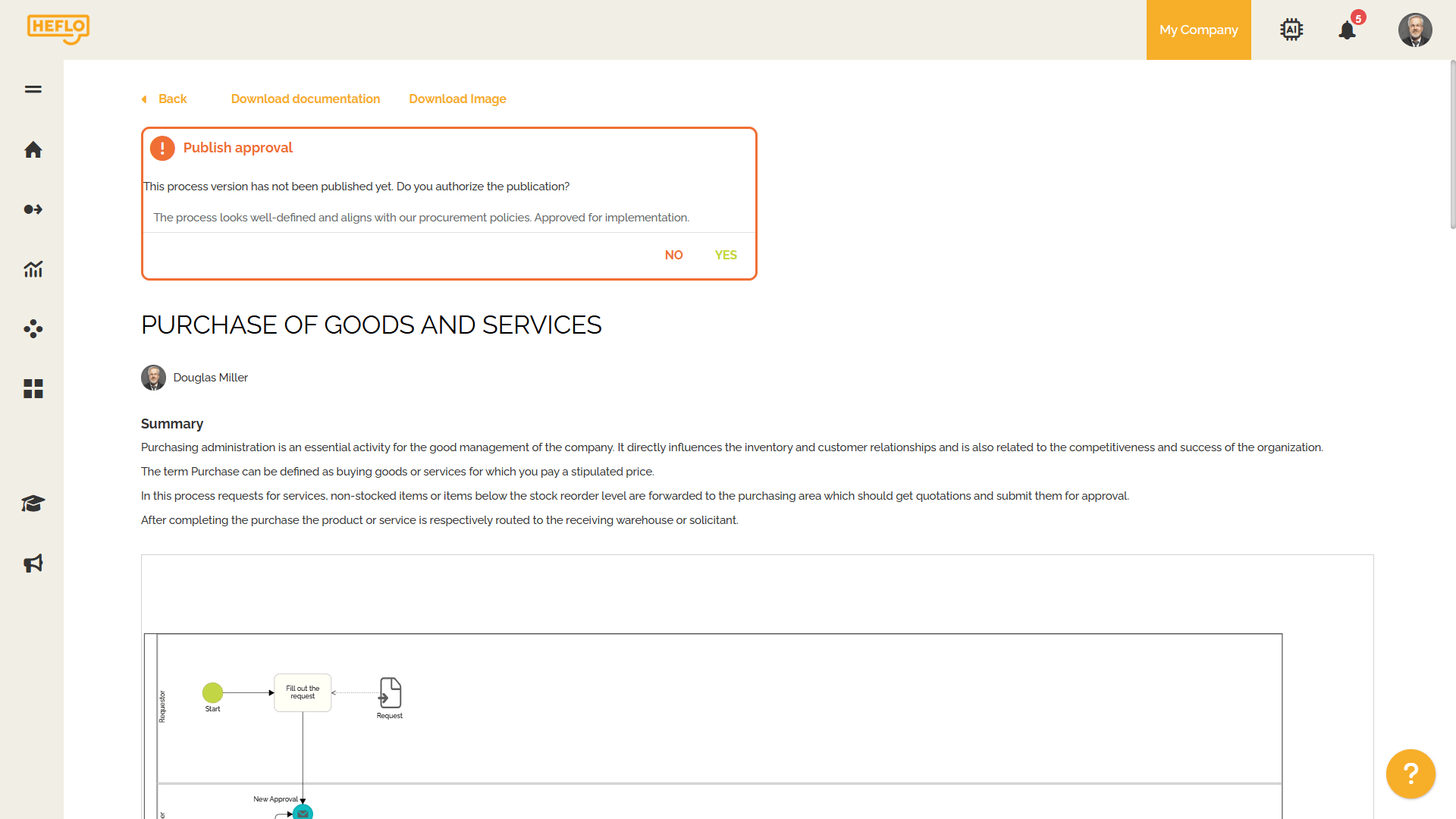Click Download Image
1456x819 pixels.
click(457, 99)
